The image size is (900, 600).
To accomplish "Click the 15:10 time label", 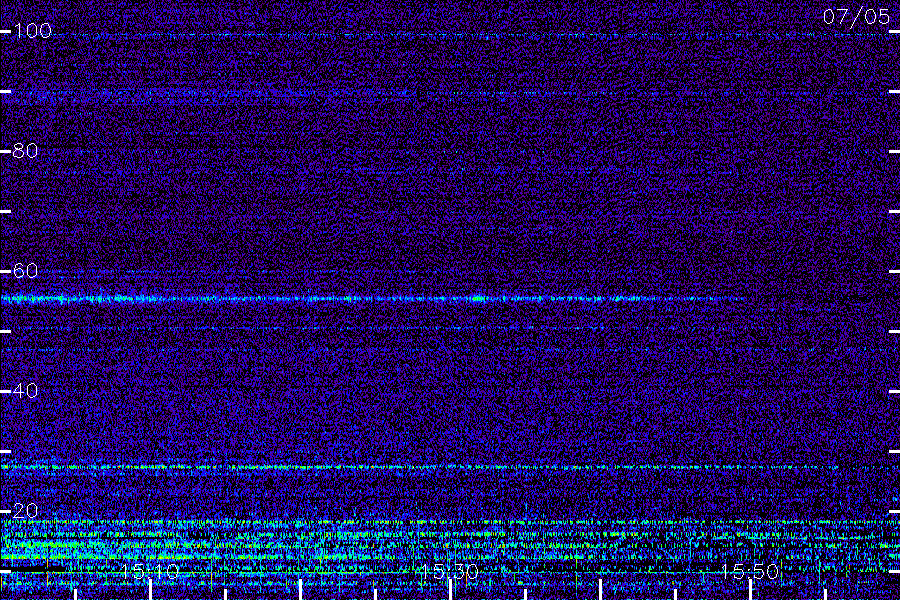I will [x=150, y=571].
